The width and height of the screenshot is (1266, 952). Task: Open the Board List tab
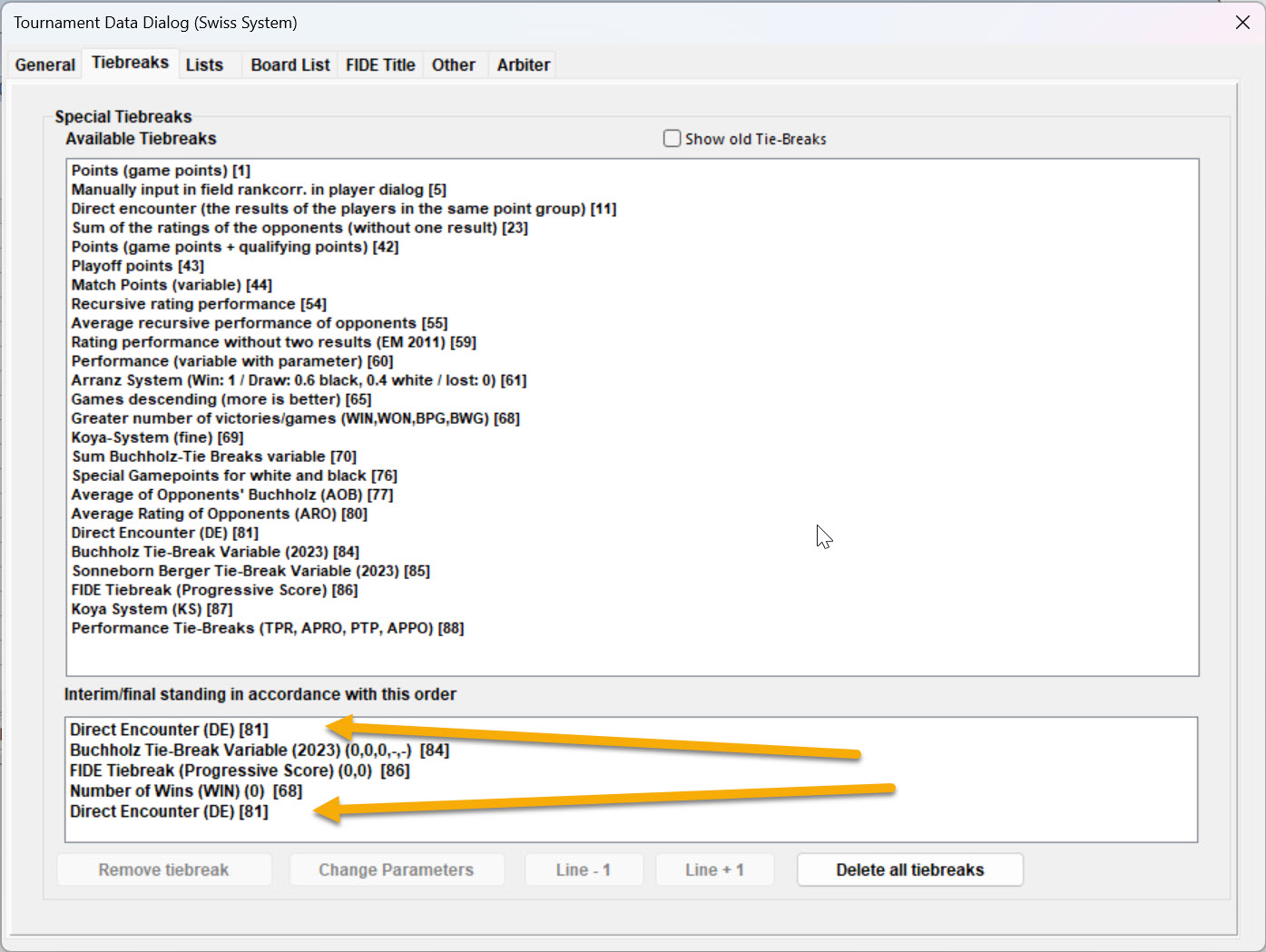(290, 64)
